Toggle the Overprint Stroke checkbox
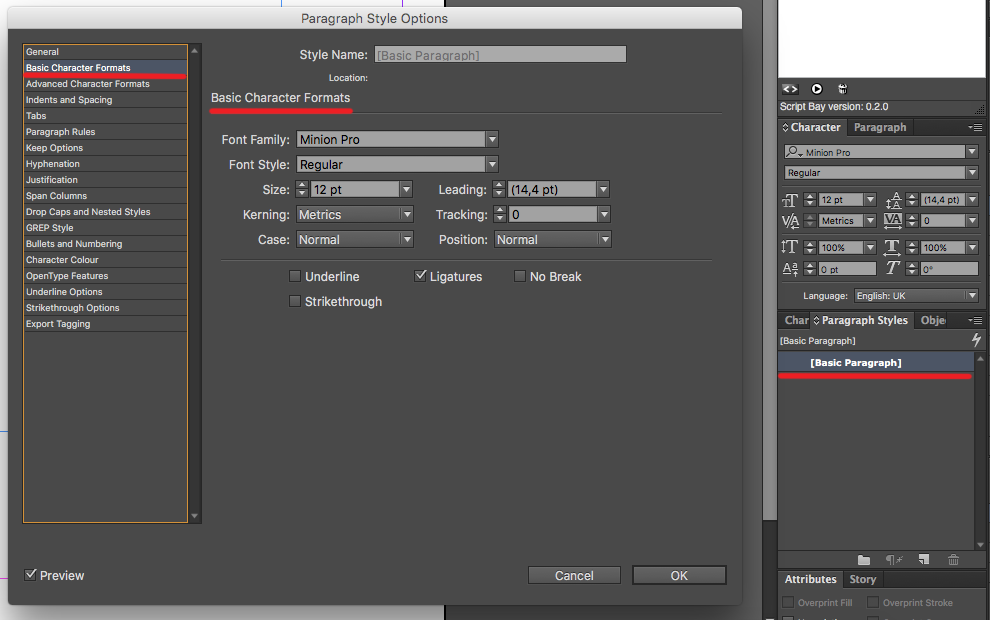This screenshot has width=990, height=620. click(x=873, y=602)
